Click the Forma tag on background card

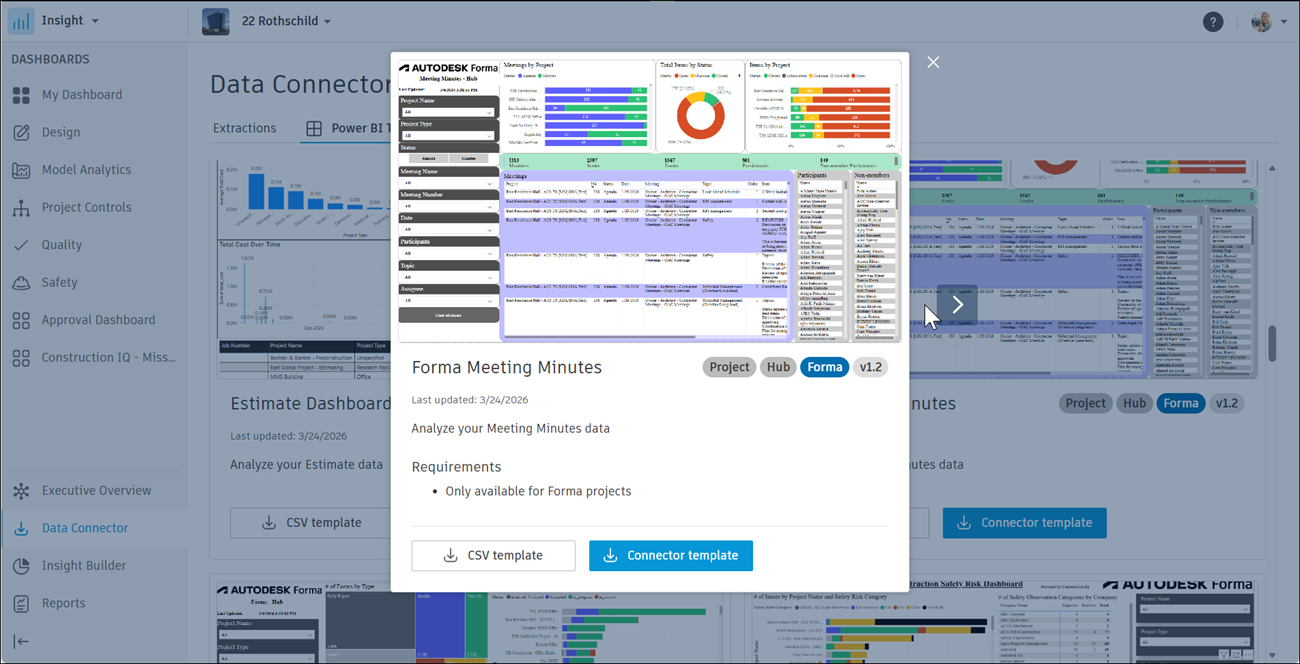(1181, 403)
